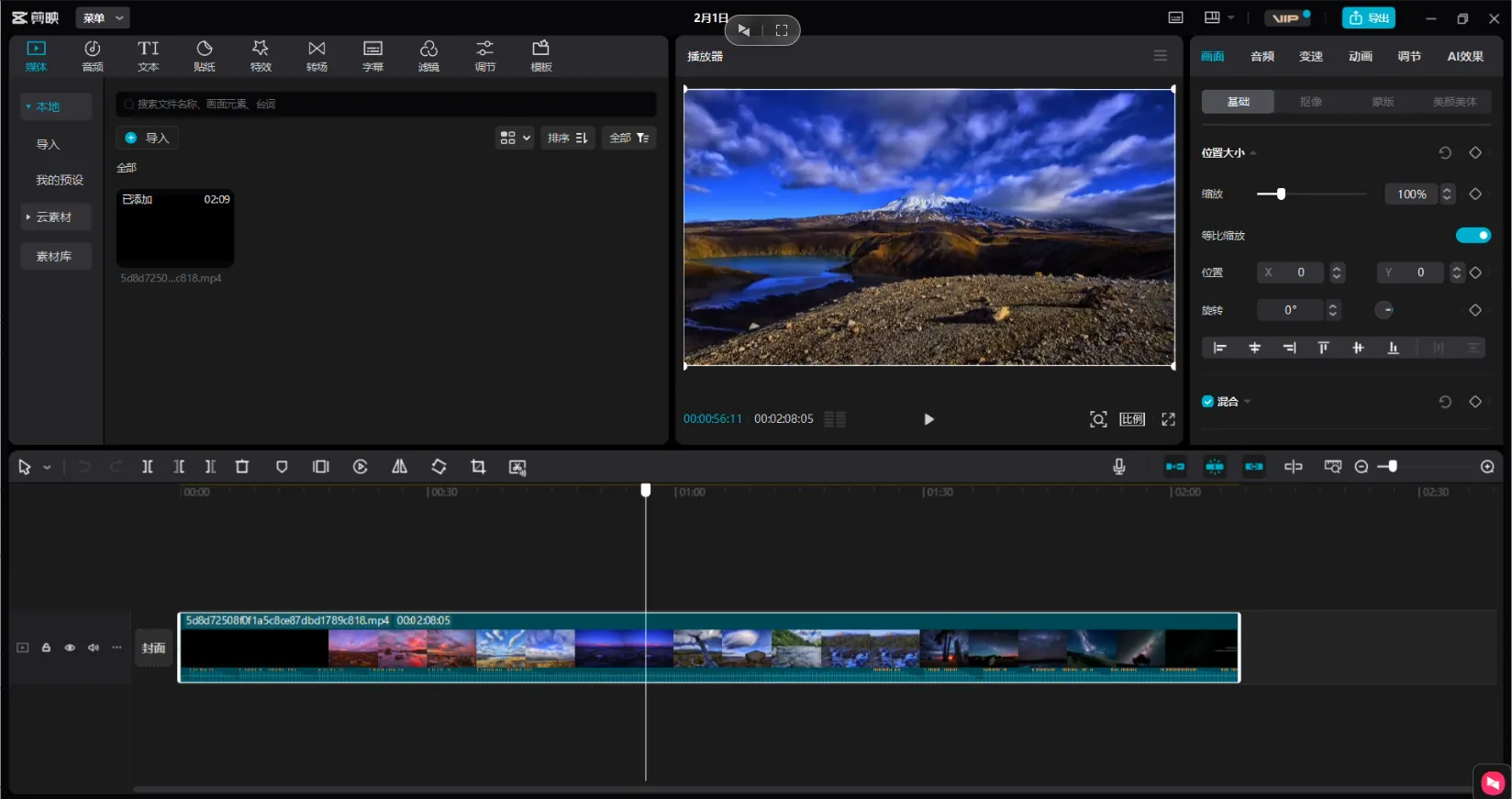Click the microphone record voiceover icon
This screenshot has width=1512, height=799.
point(1119,467)
